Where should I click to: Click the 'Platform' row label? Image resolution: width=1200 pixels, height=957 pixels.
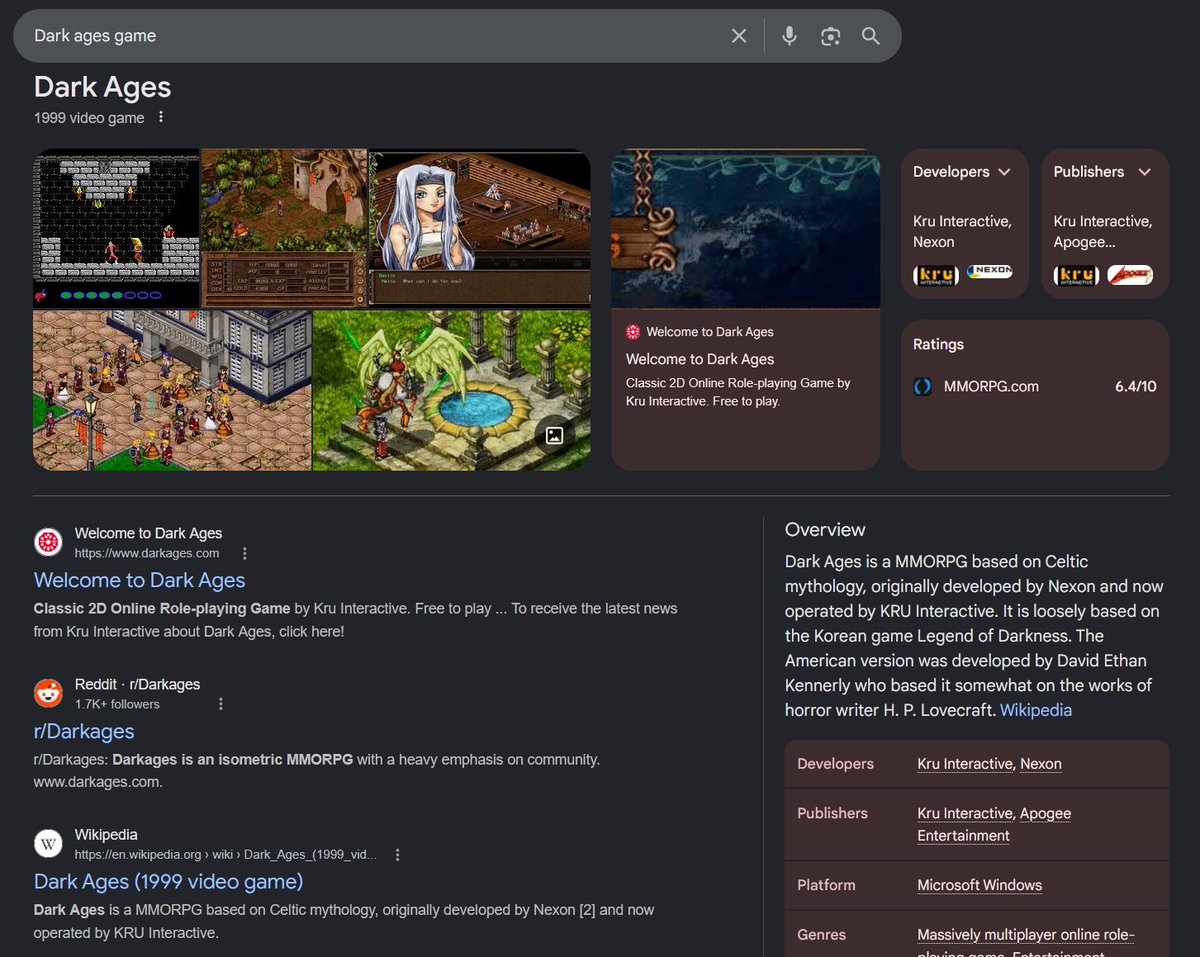pos(826,885)
